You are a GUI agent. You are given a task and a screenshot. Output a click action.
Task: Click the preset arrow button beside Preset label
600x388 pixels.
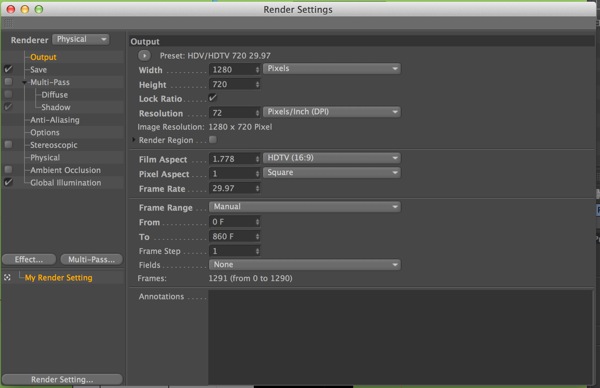pos(144,56)
